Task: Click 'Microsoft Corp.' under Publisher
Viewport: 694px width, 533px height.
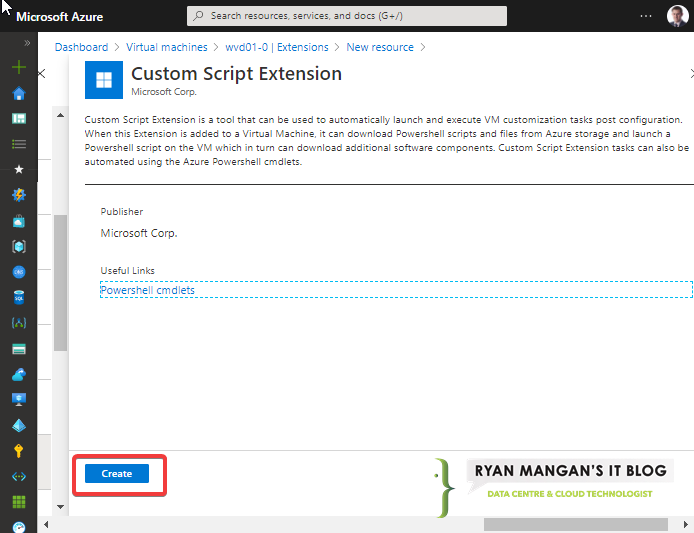Action: [139, 233]
